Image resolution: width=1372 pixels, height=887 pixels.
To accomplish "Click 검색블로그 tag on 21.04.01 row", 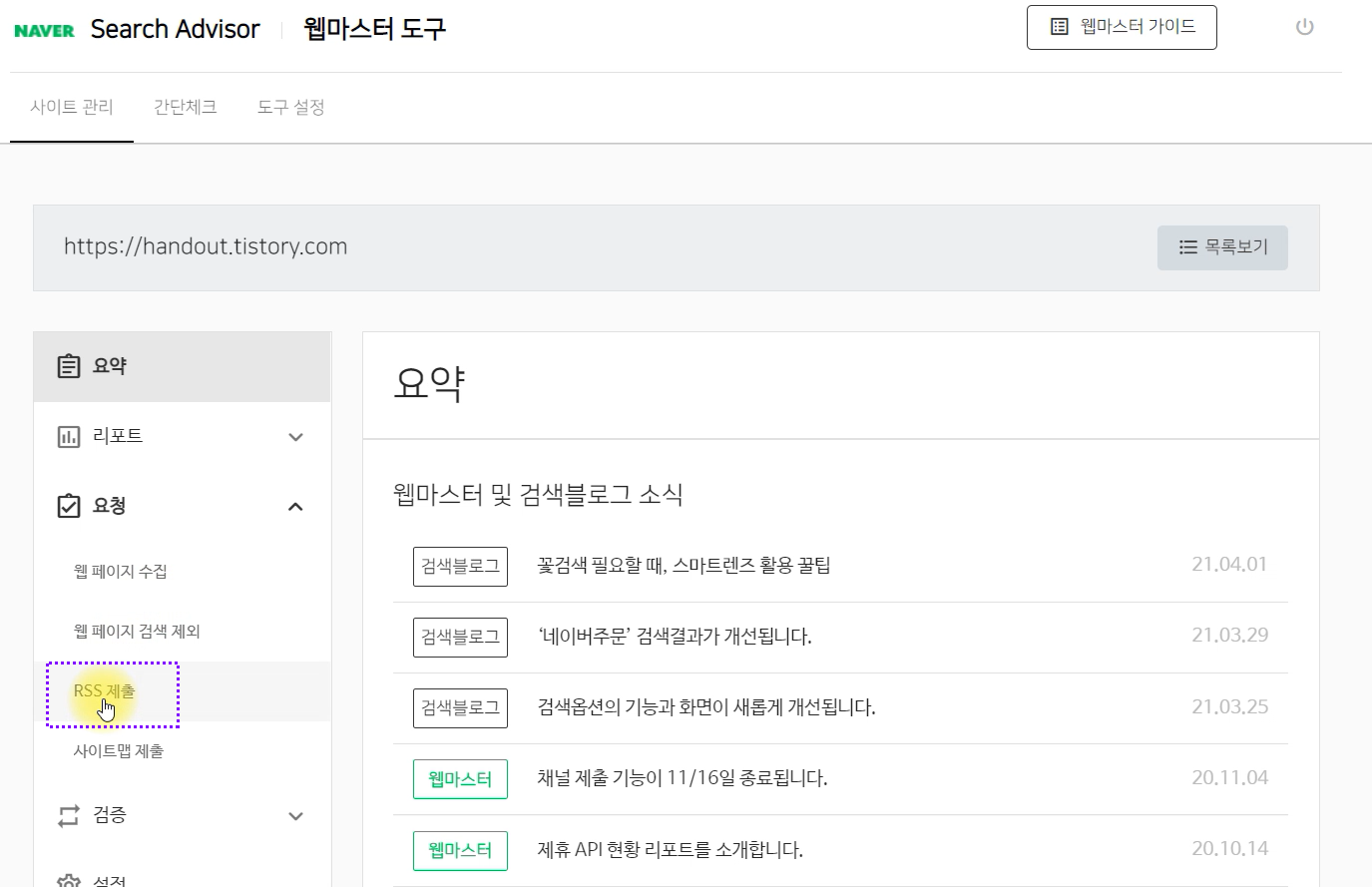I will click(x=460, y=567).
